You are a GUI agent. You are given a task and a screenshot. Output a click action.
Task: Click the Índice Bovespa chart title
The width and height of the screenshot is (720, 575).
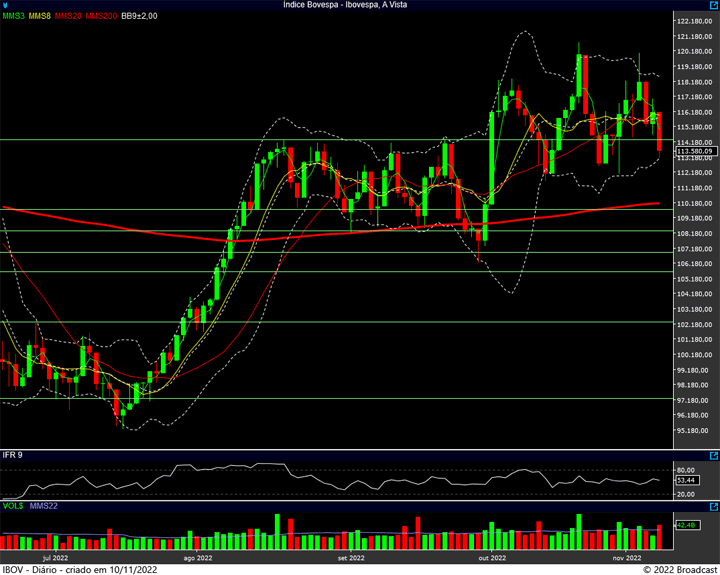[345, 5]
